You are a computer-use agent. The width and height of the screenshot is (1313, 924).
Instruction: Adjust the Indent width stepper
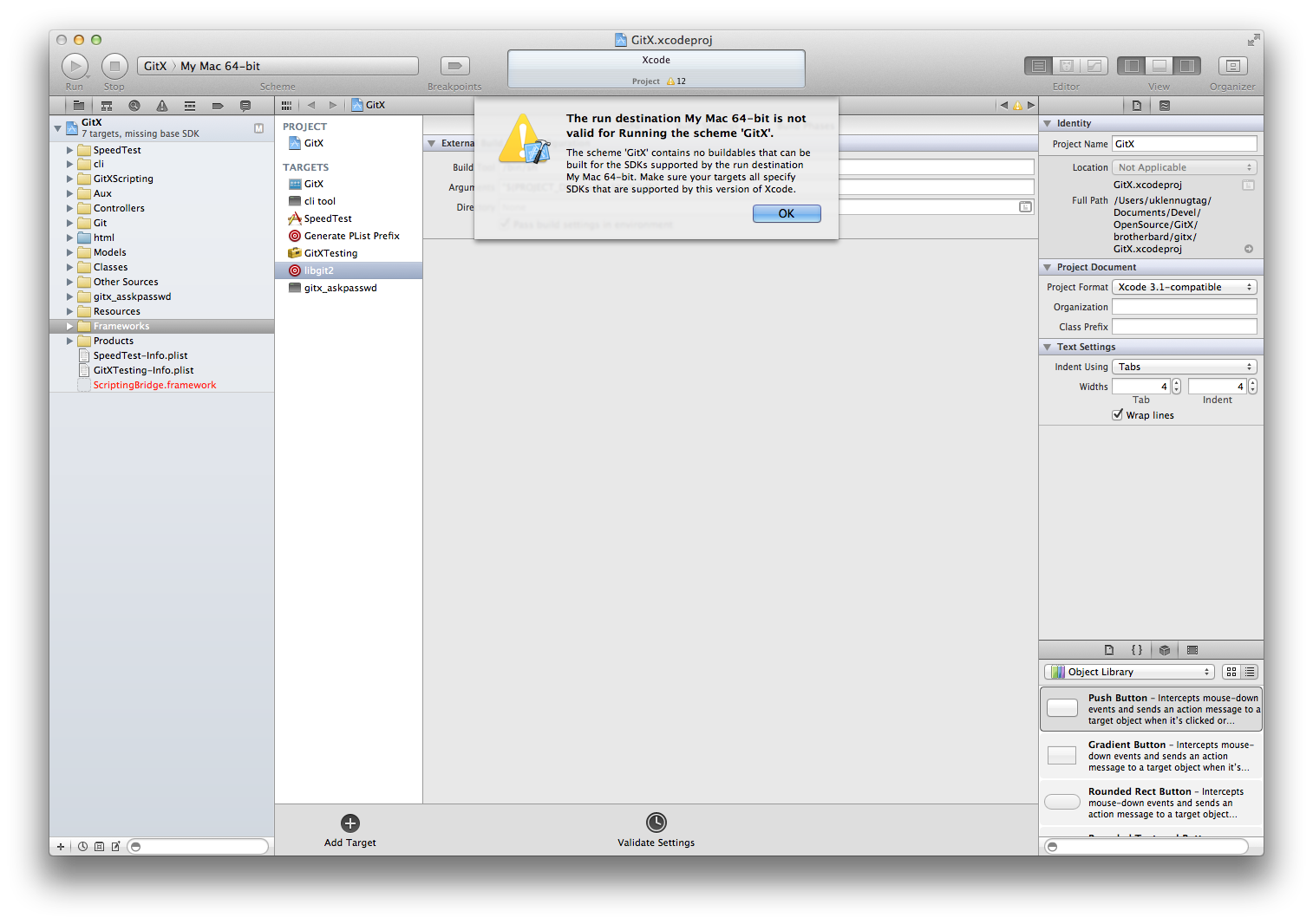pos(1252,387)
